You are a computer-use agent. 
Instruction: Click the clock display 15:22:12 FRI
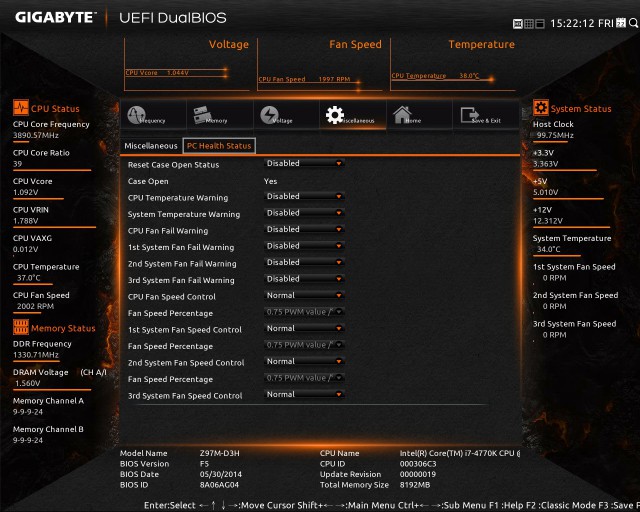click(x=582, y=23)
